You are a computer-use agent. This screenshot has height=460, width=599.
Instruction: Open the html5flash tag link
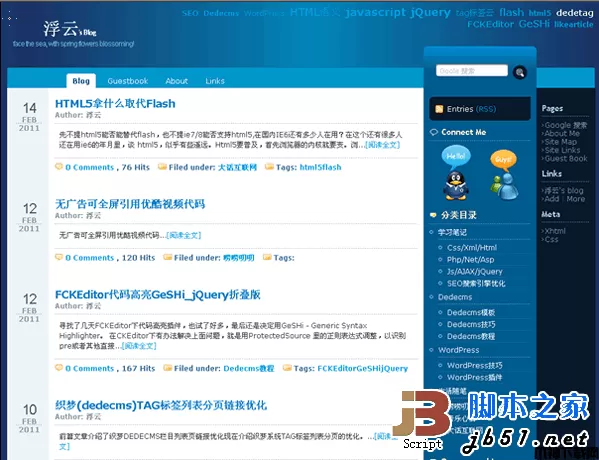[320, 167]
